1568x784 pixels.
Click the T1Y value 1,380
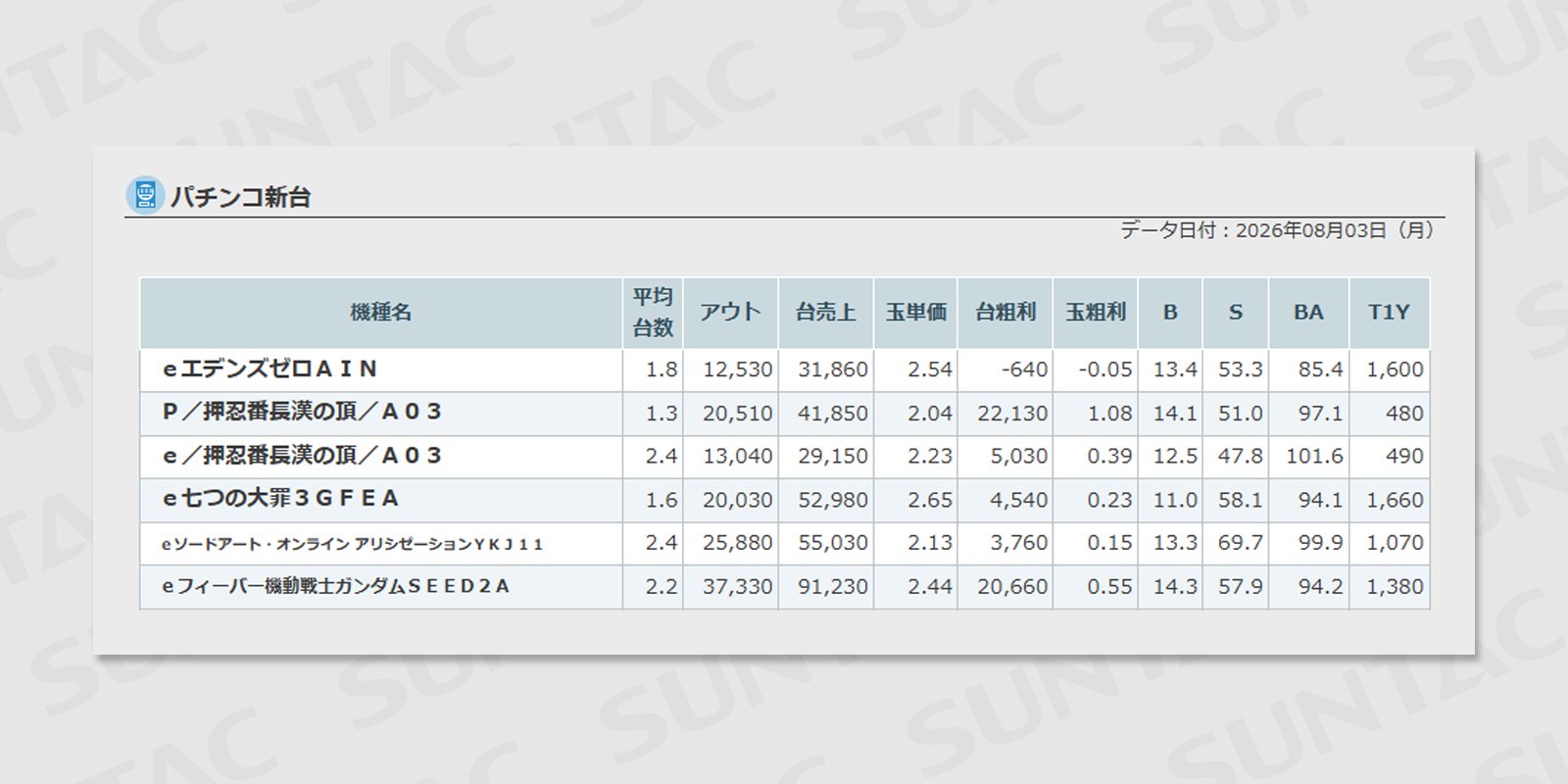(1395, 587)
